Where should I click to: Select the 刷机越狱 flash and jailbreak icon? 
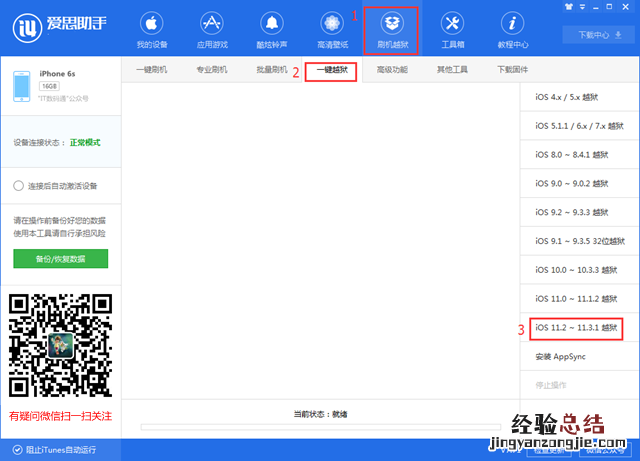coord(392,30)
